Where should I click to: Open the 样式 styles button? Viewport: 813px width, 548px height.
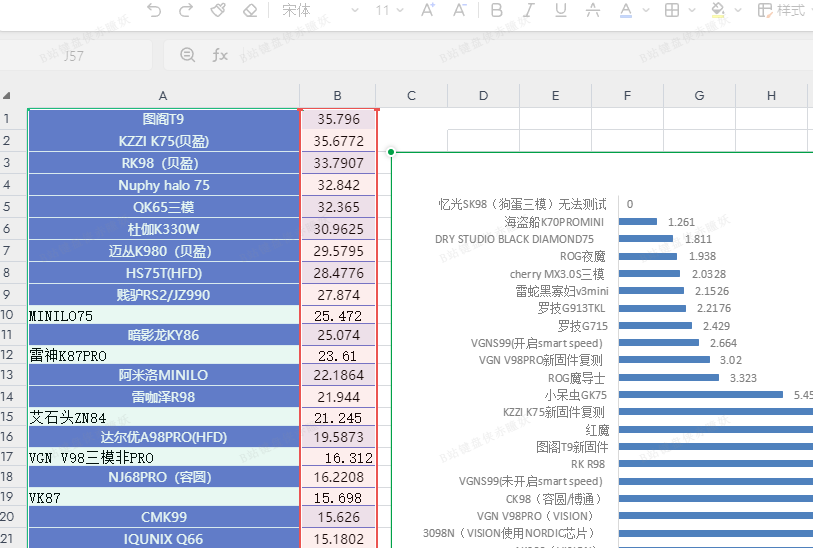coord(781,10)
